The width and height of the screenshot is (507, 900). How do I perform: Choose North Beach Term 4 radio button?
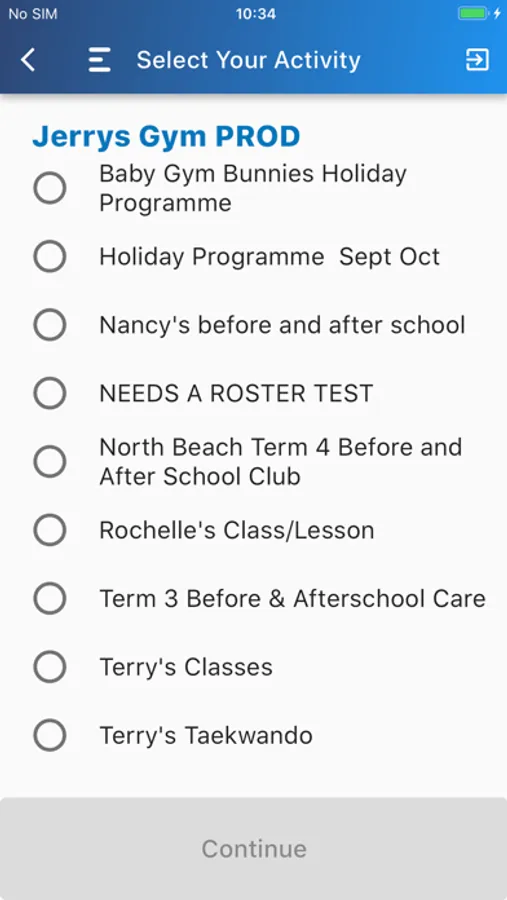tap(49, 461)
